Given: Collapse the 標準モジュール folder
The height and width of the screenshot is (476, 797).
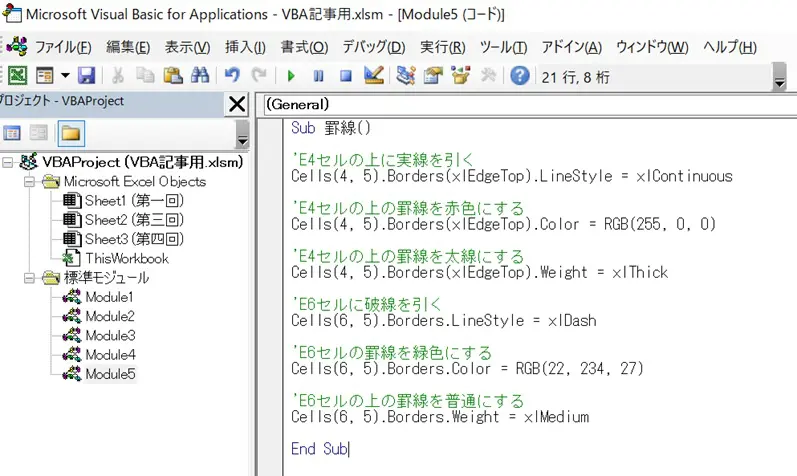Looking at the screenshot, I should pos(29,278).
